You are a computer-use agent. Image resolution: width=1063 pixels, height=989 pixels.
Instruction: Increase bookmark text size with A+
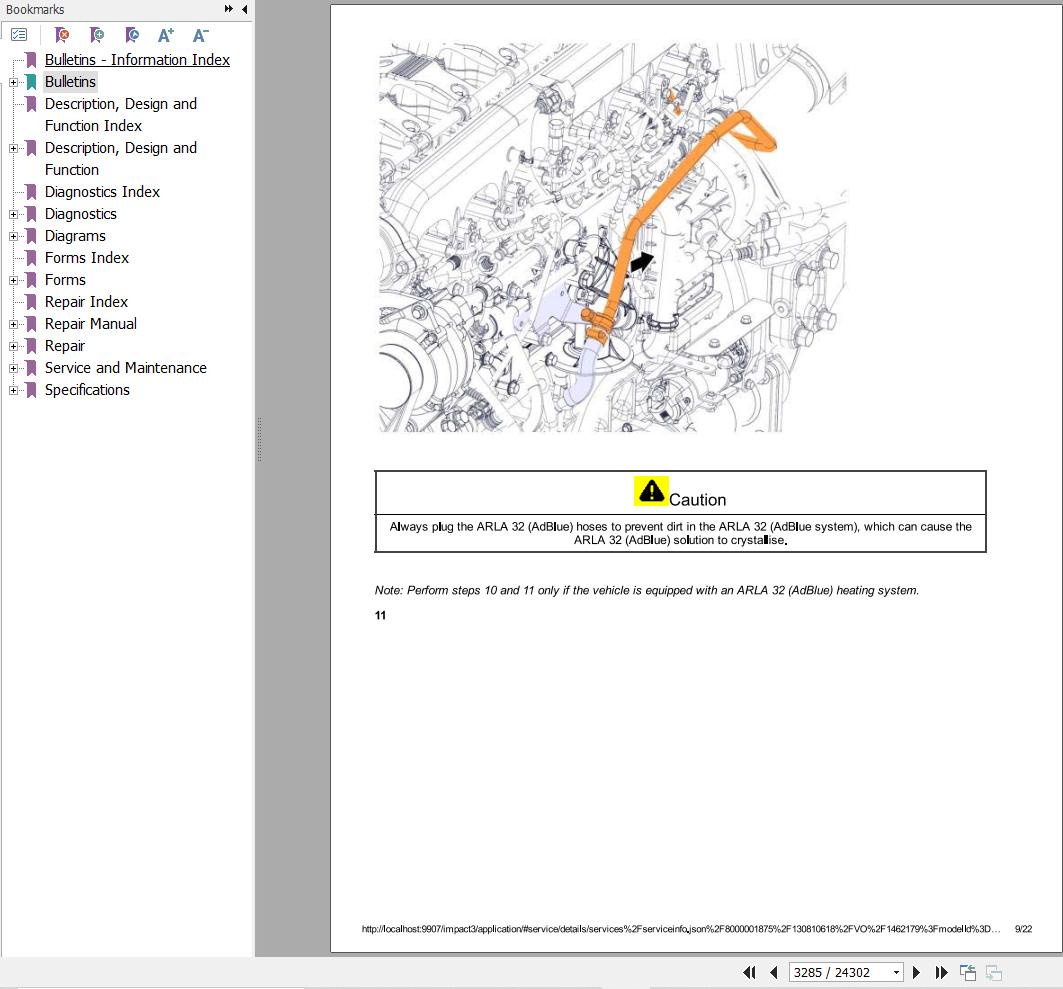166,35
